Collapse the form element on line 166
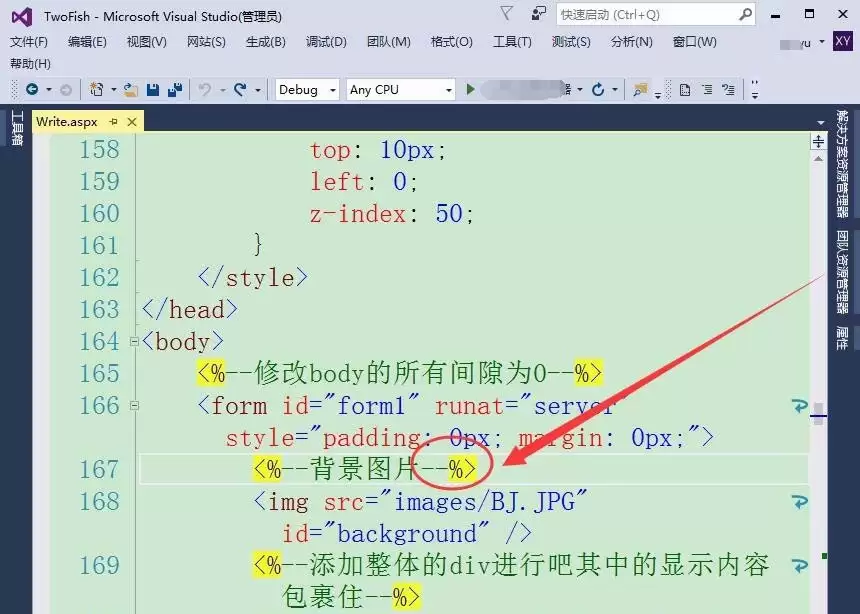 click(134, 406)
